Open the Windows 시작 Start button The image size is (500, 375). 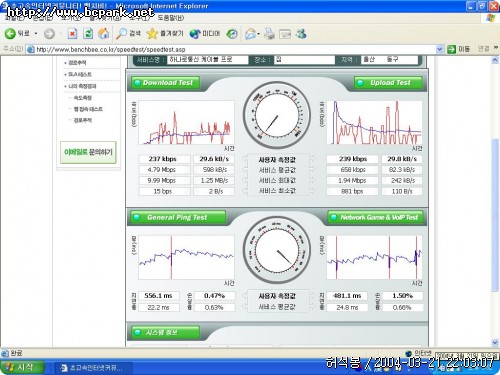pos(22,368)
